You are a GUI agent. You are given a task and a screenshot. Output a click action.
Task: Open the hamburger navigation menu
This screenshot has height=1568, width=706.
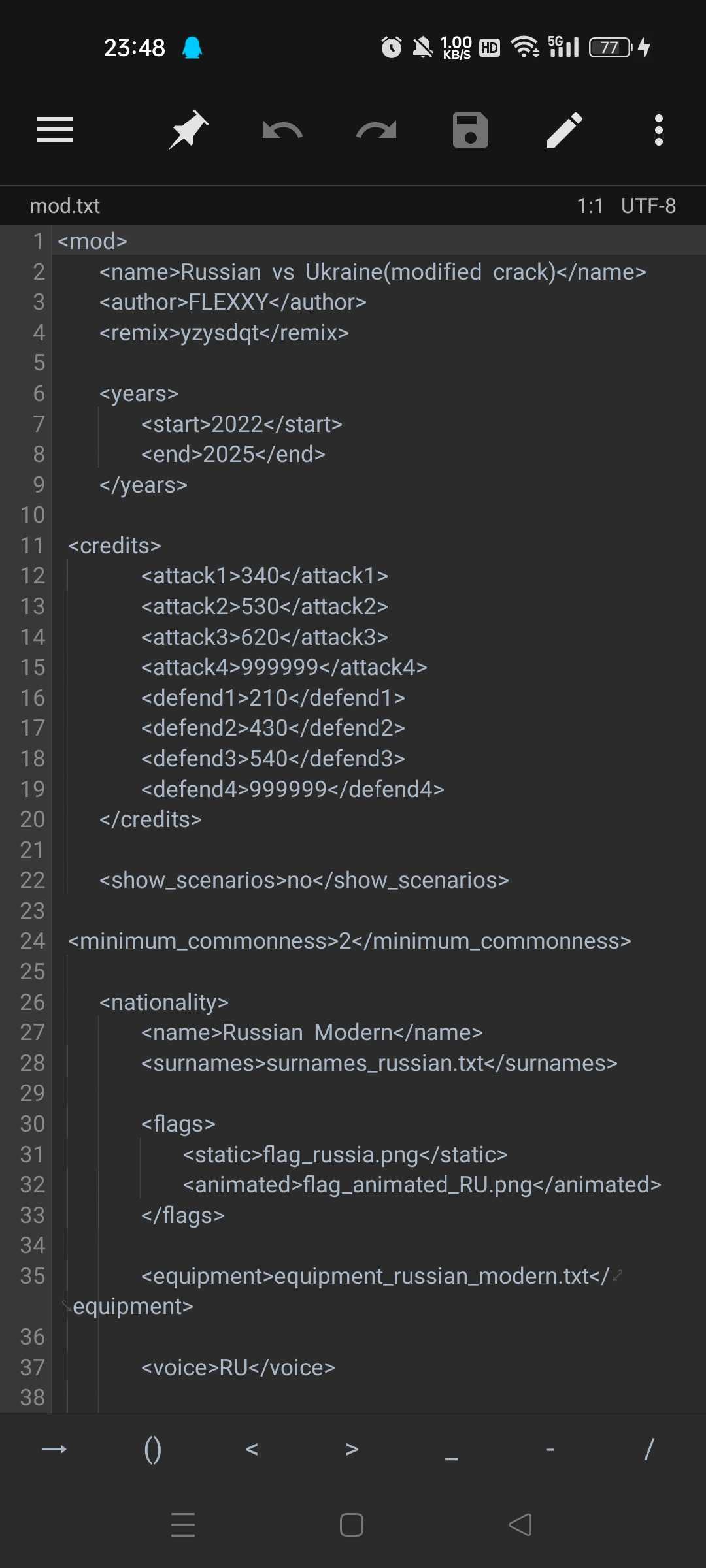point(55,129)
